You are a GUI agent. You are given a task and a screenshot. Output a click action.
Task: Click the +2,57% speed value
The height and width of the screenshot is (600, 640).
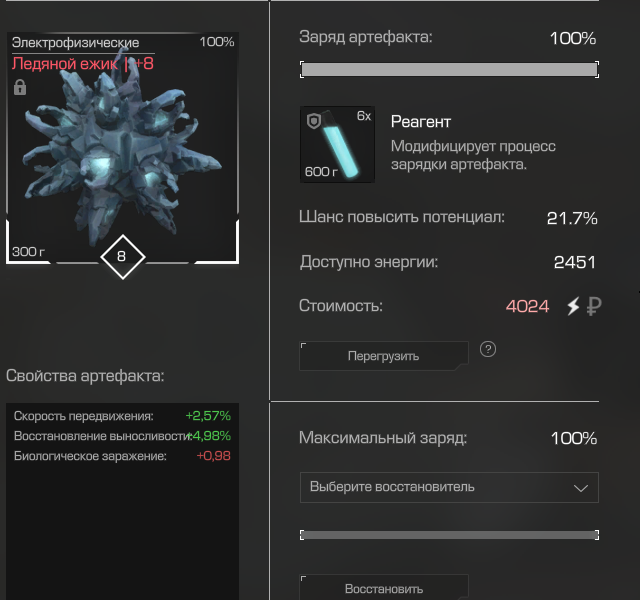208,416
